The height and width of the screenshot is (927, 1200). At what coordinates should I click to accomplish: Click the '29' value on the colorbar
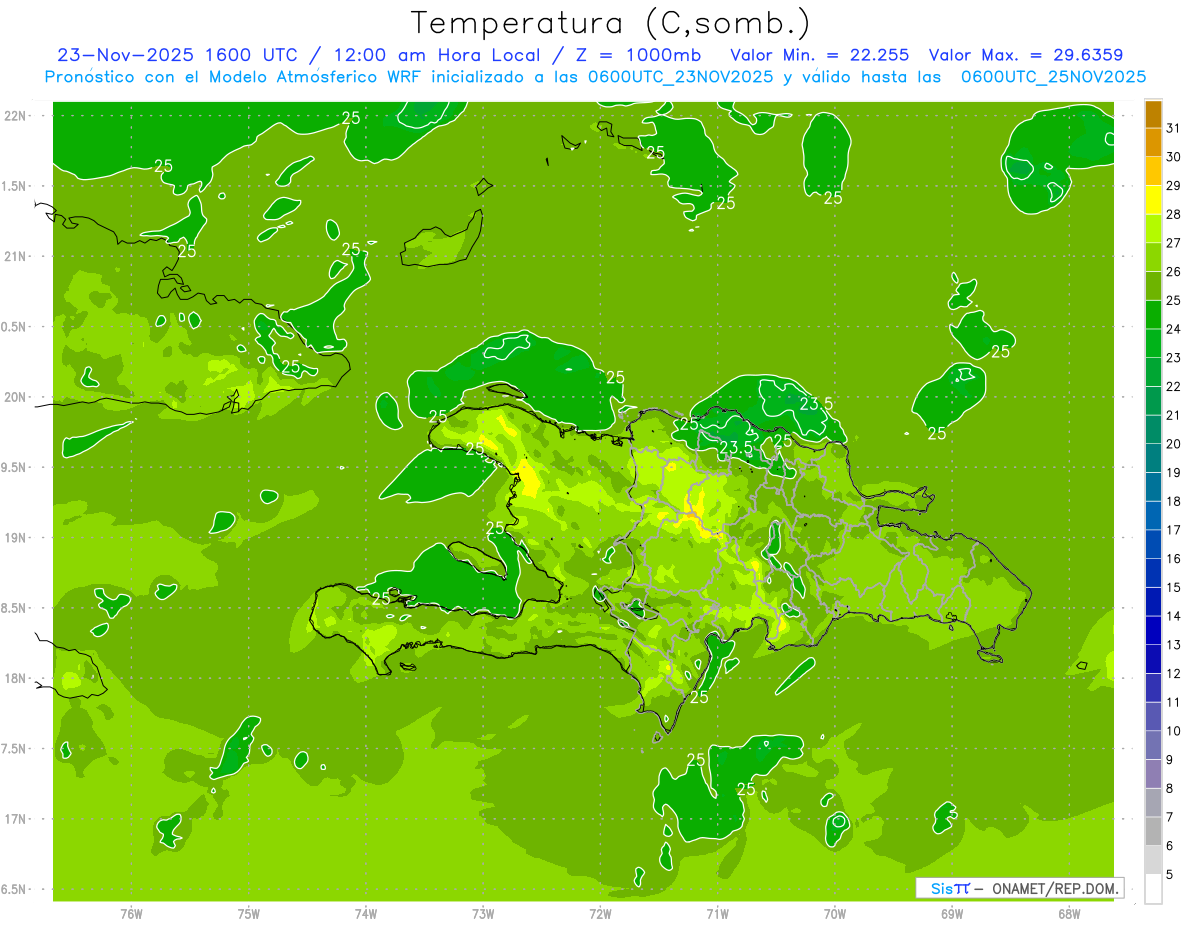point(1174,185)
